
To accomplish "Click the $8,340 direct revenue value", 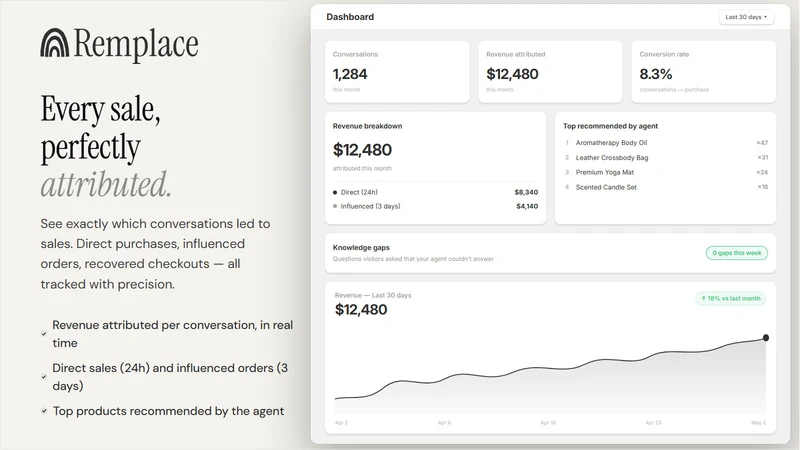I will click(526, 192).
